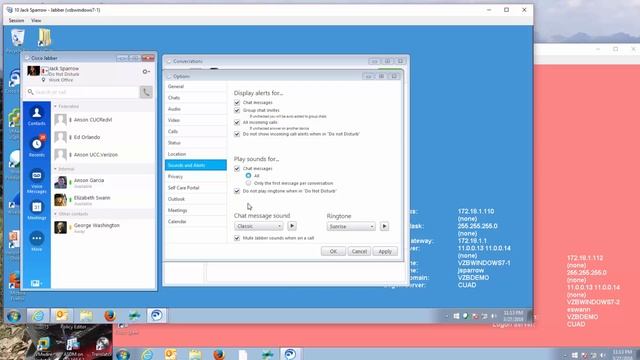Open the Ringtone dropdown
This screenshot has width=640, height=360.
(351, 227)
